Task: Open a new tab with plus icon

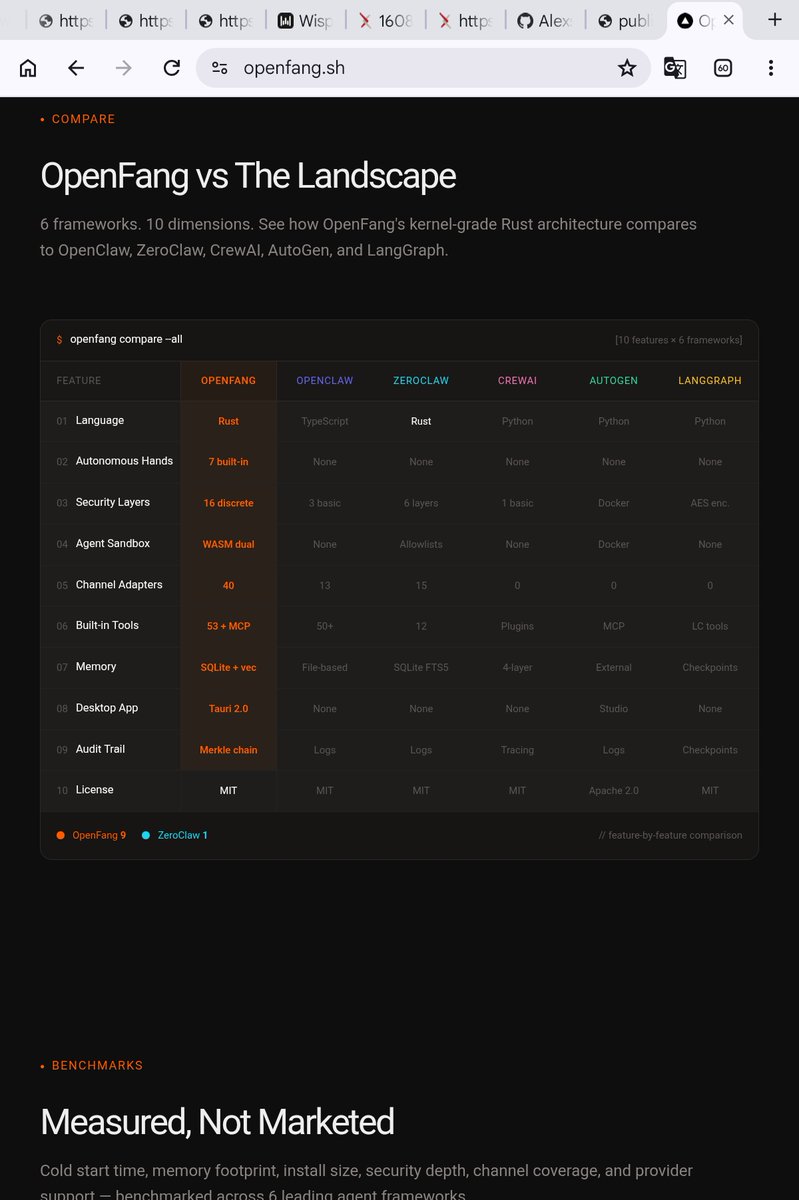Action: [775, 20]
